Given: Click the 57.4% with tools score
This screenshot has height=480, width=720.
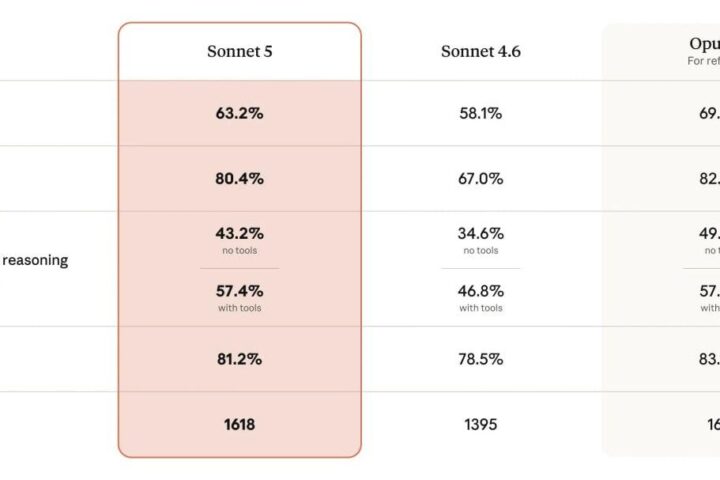Looking at the screenshot, I should click(x=240, y=291).
